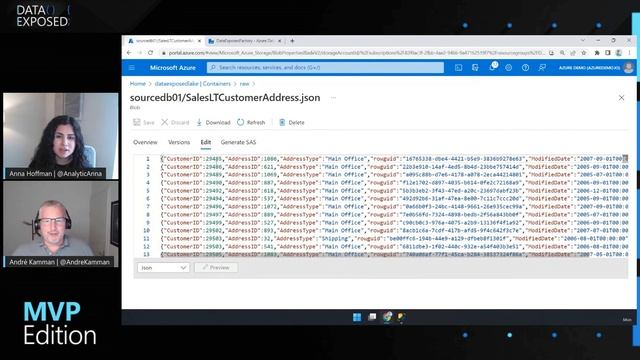Open the Azure feedback icon

pos(542,68)
